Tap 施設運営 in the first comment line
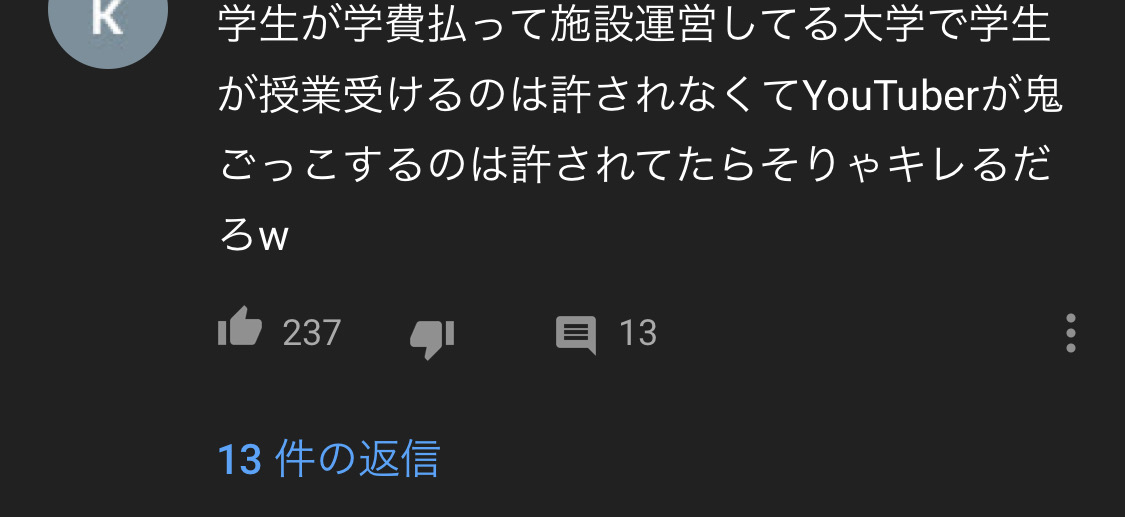Viewport: 1125px width, 517px height. pos(632,25)
